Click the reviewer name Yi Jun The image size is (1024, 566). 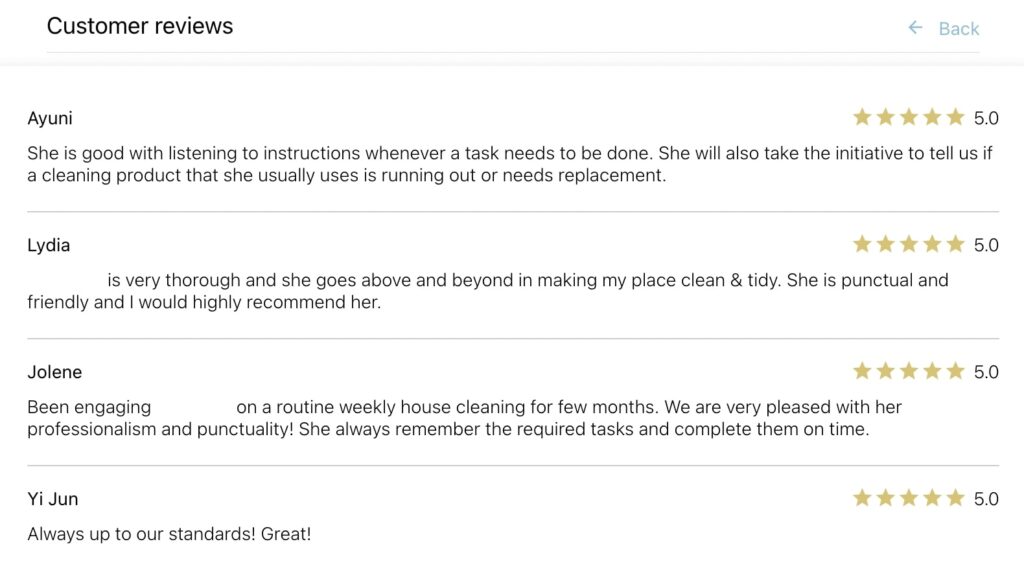coord(53,499)
